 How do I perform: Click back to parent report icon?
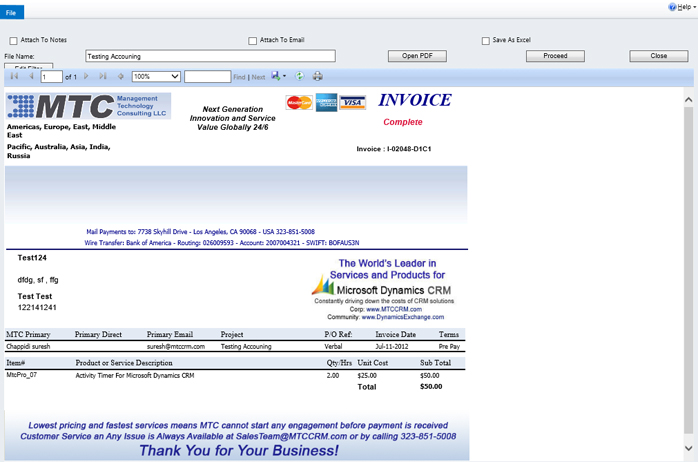click(121, 76)
